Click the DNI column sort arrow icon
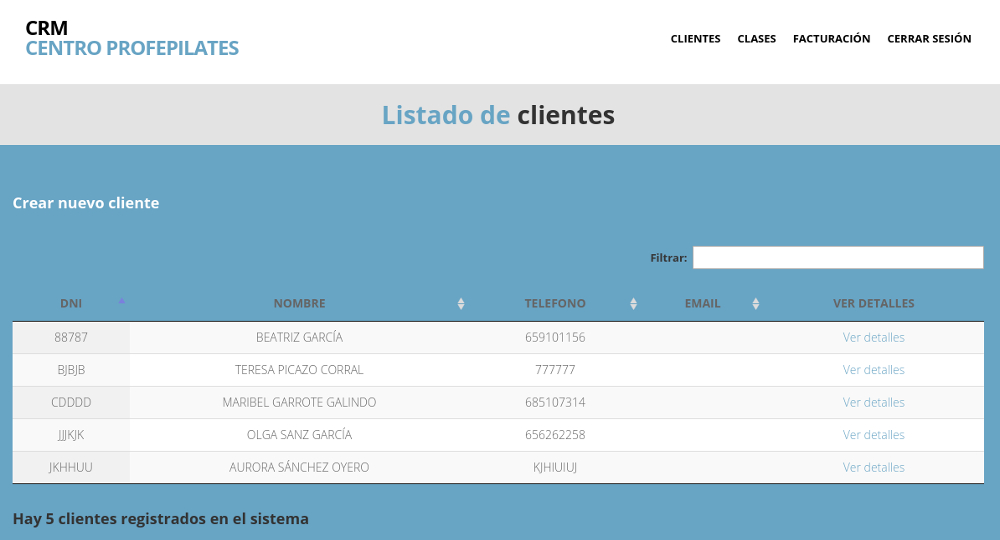 pos(121,302)
